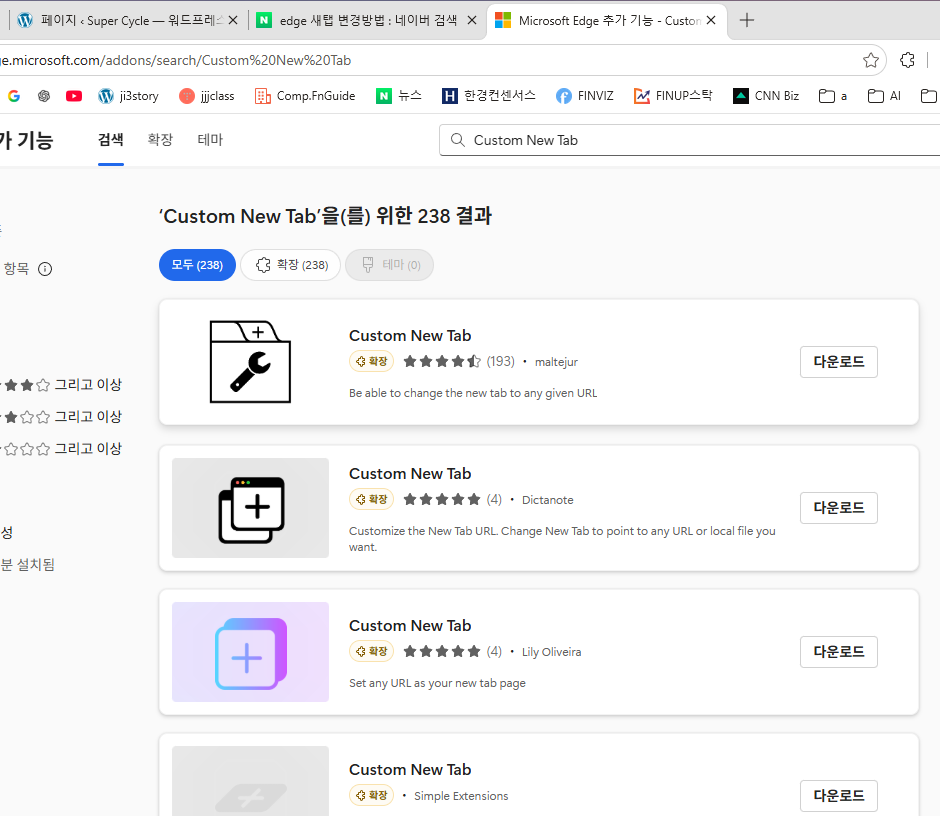Open Custom New Tab title by Simple Extensions
Screen dimensions: 940x816
pyautogui.click(x=410, y=770)
